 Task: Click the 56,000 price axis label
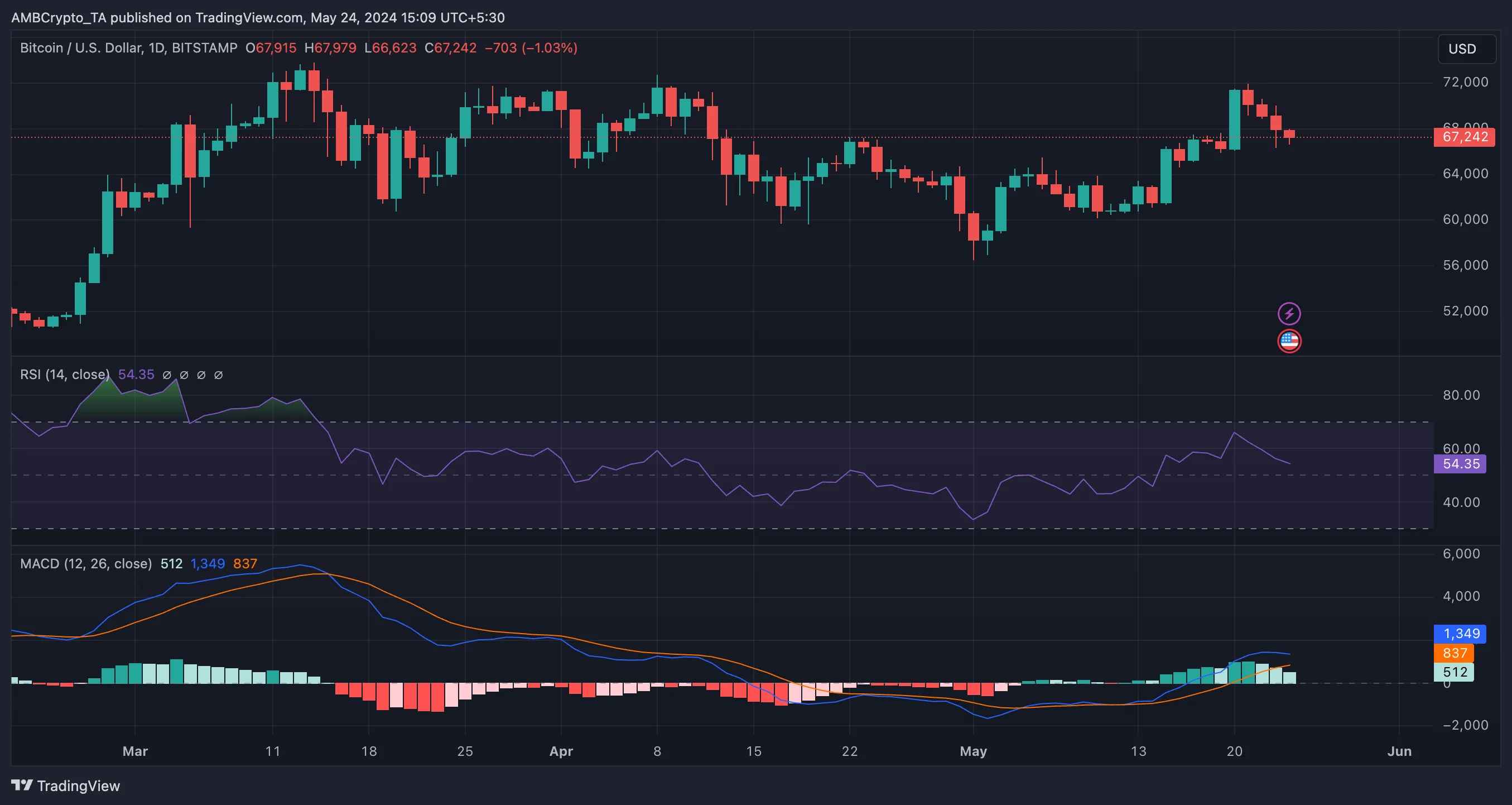pos(1466,265)
